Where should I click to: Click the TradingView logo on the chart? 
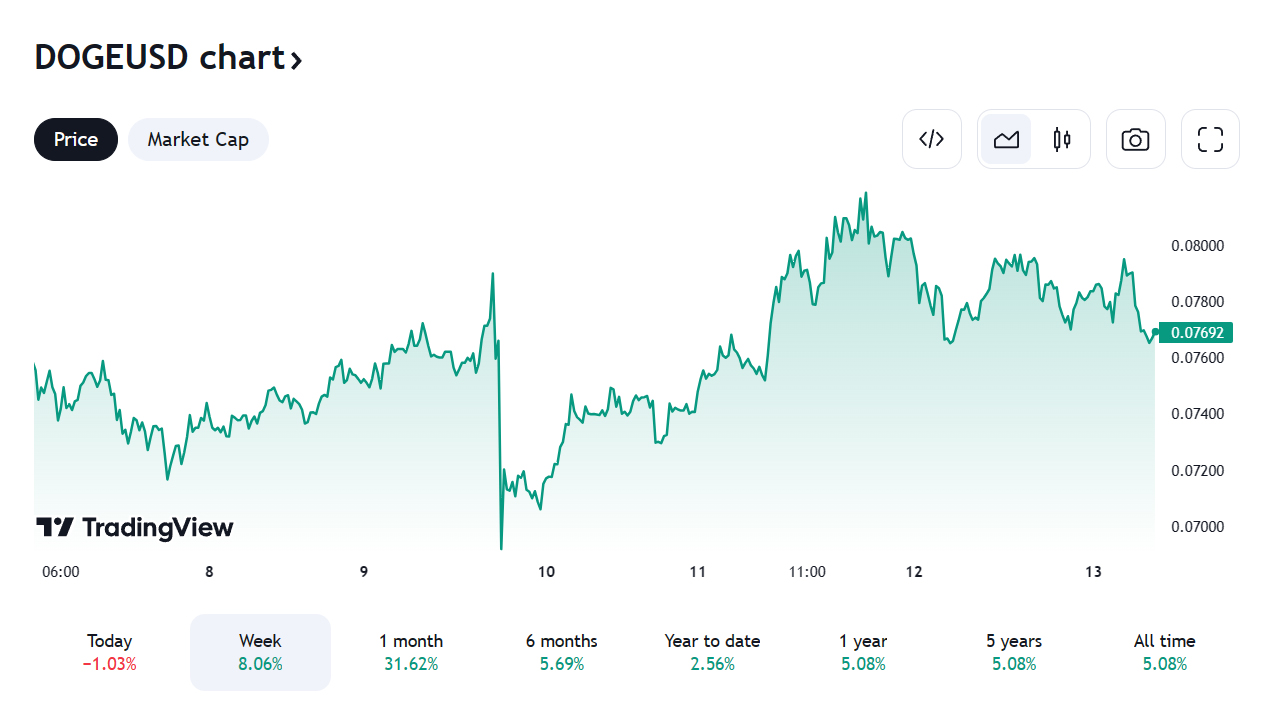pos(134,527)
